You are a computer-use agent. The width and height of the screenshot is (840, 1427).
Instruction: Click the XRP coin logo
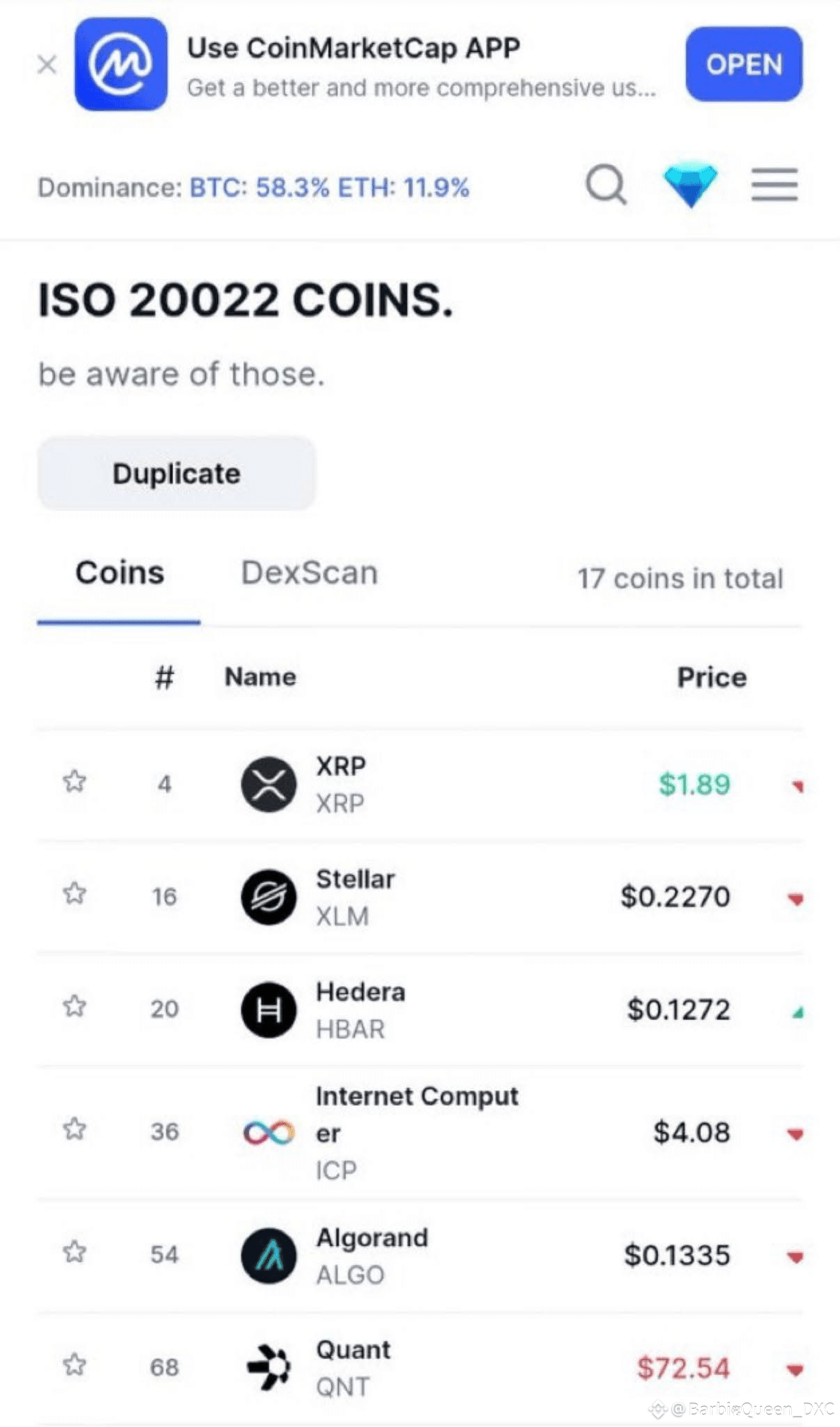coord(269,785)
